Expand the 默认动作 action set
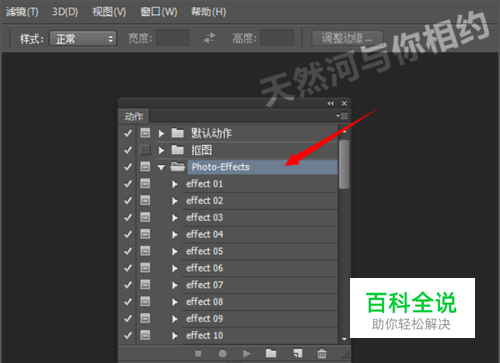The height and width of the screenshot is (363, 500). (161, 133)
